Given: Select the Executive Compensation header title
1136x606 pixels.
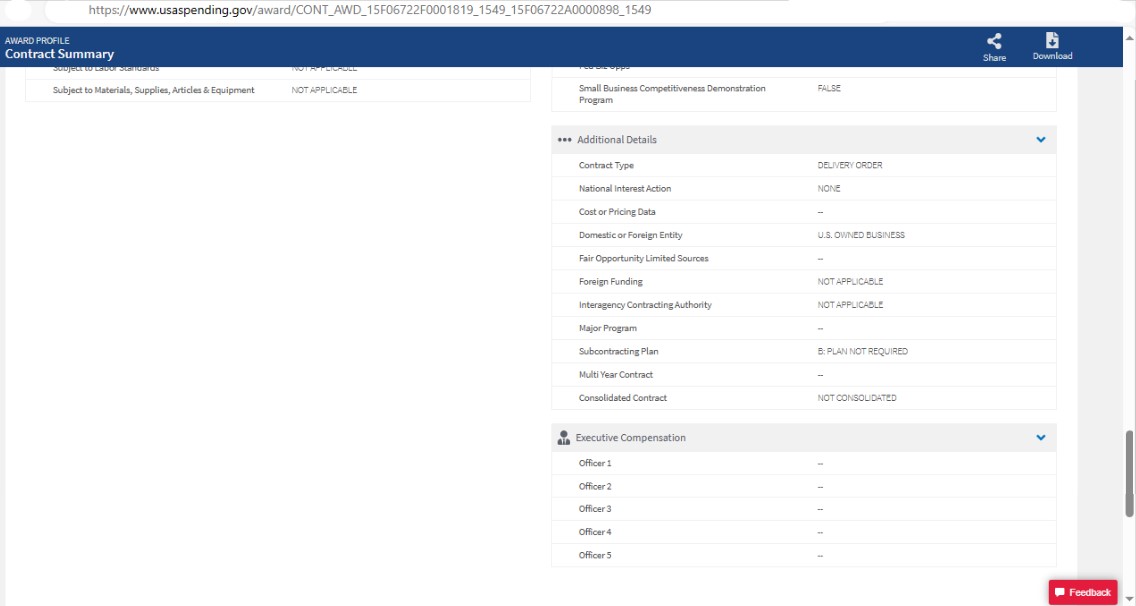Looking at the screenshot, I should pyautogui.click(x=630, y=438).
